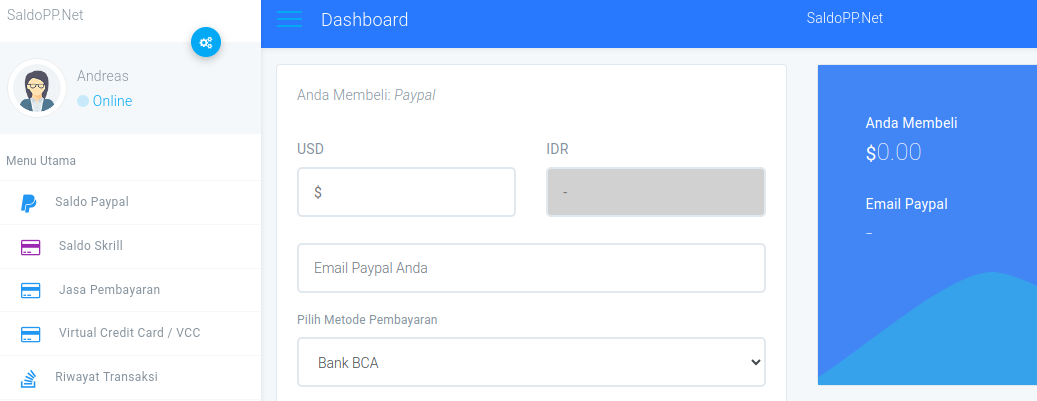Go to Virtual Credit Card / VCC

[130, 333]
